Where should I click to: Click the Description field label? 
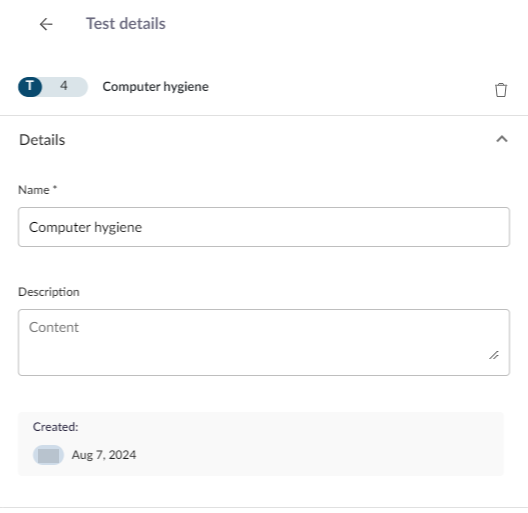pyautogui.click(x=49, y=292)
